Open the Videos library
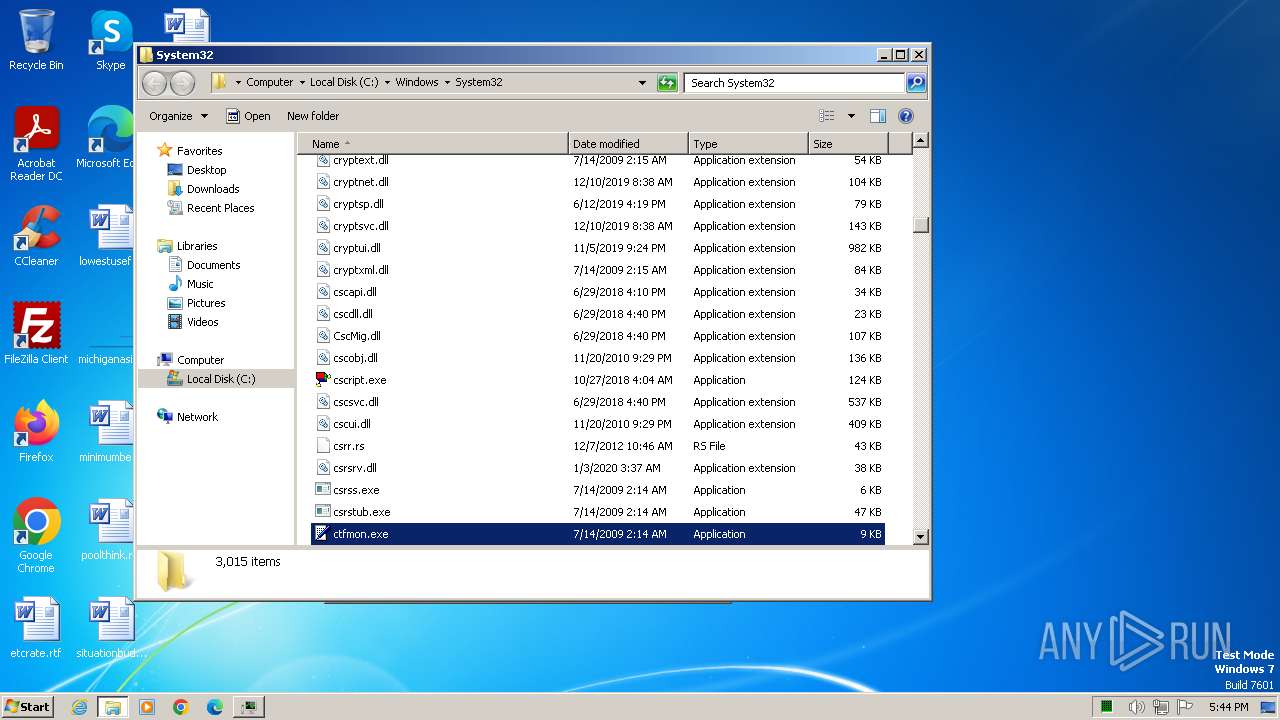1280x720 pixels. click(x=202, y=322)
